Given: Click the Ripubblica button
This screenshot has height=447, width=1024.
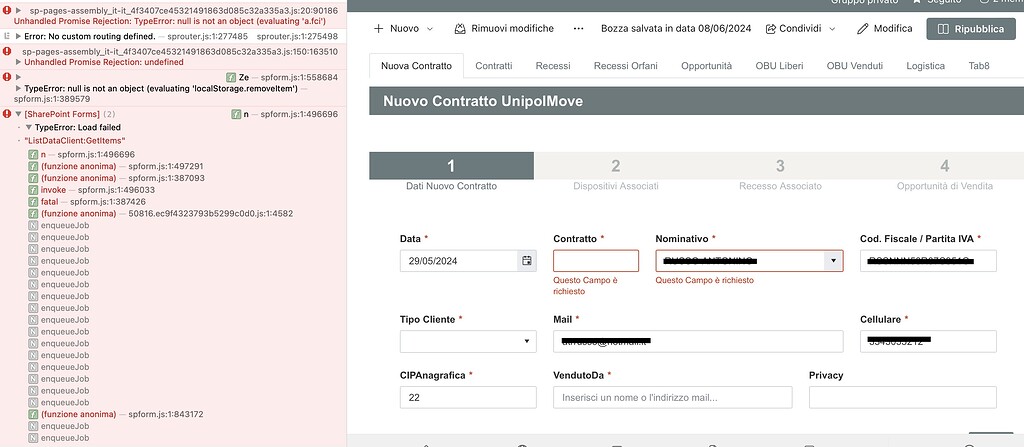Looking at the screenshot, I should pos(970,29).
